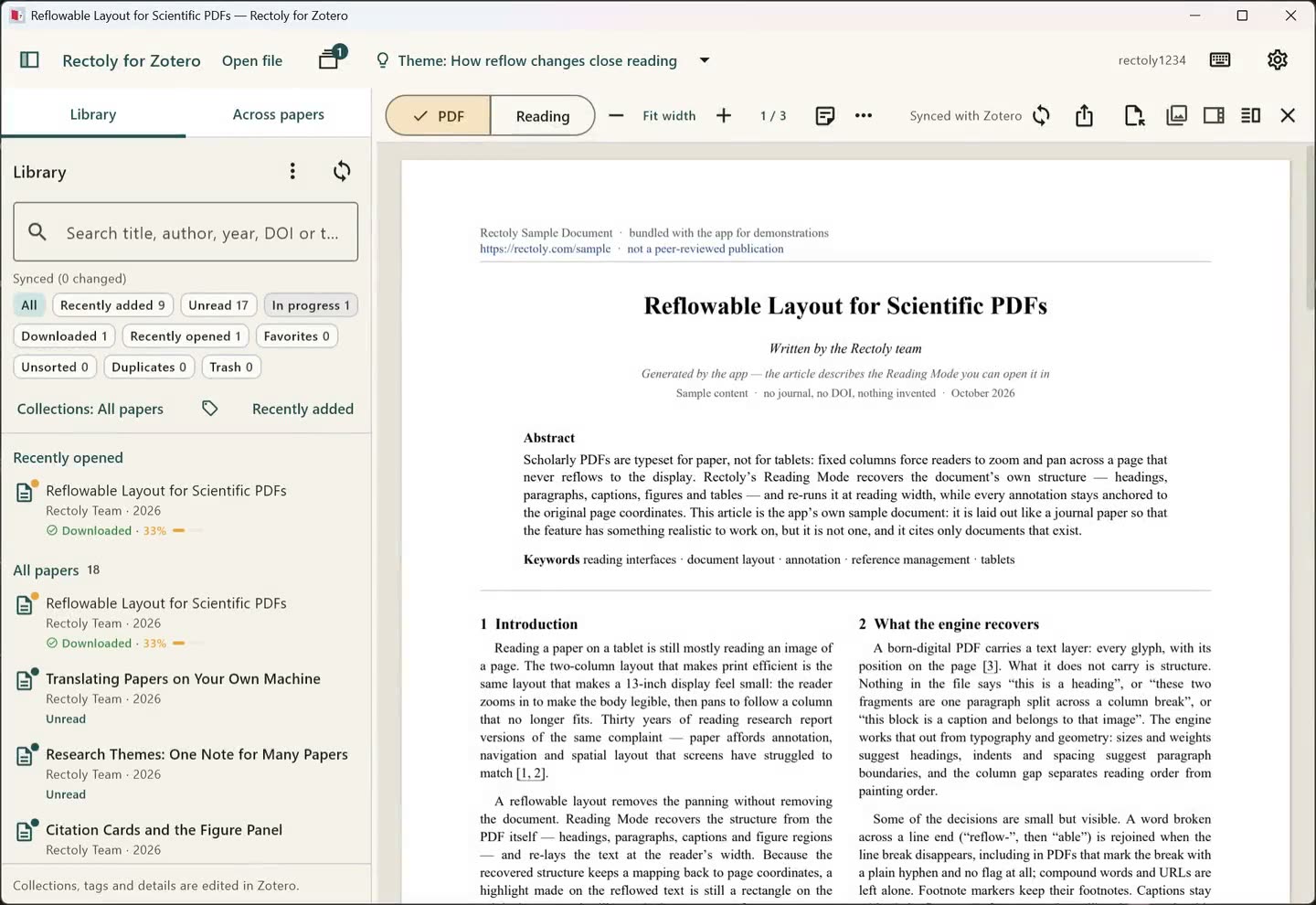Toggle the Downloaded 1 filter chip

64,336
